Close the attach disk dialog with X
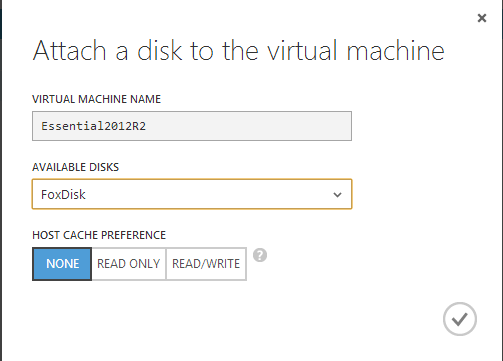This screenshot has width=503, height=361. (482, 18)
